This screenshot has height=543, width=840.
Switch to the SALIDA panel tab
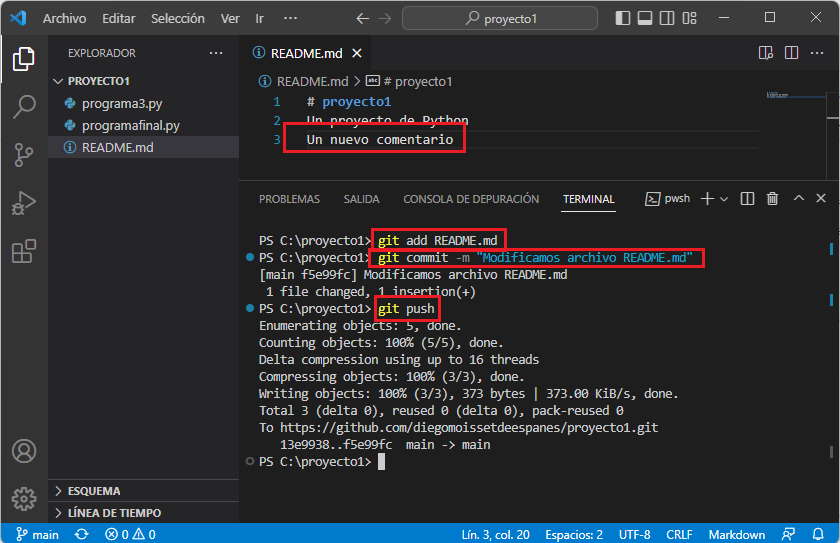361,199
